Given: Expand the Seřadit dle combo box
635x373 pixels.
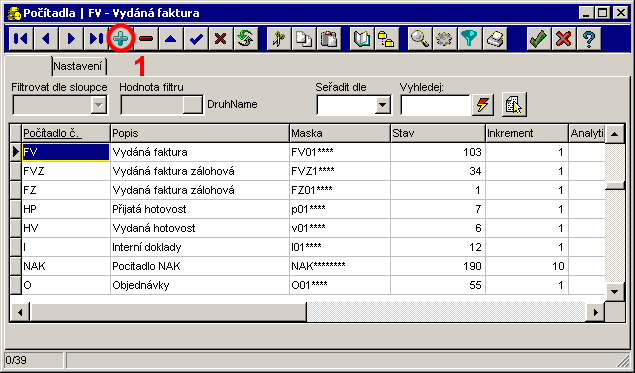Looking at the screenshot, I should (x=382, y=105).
